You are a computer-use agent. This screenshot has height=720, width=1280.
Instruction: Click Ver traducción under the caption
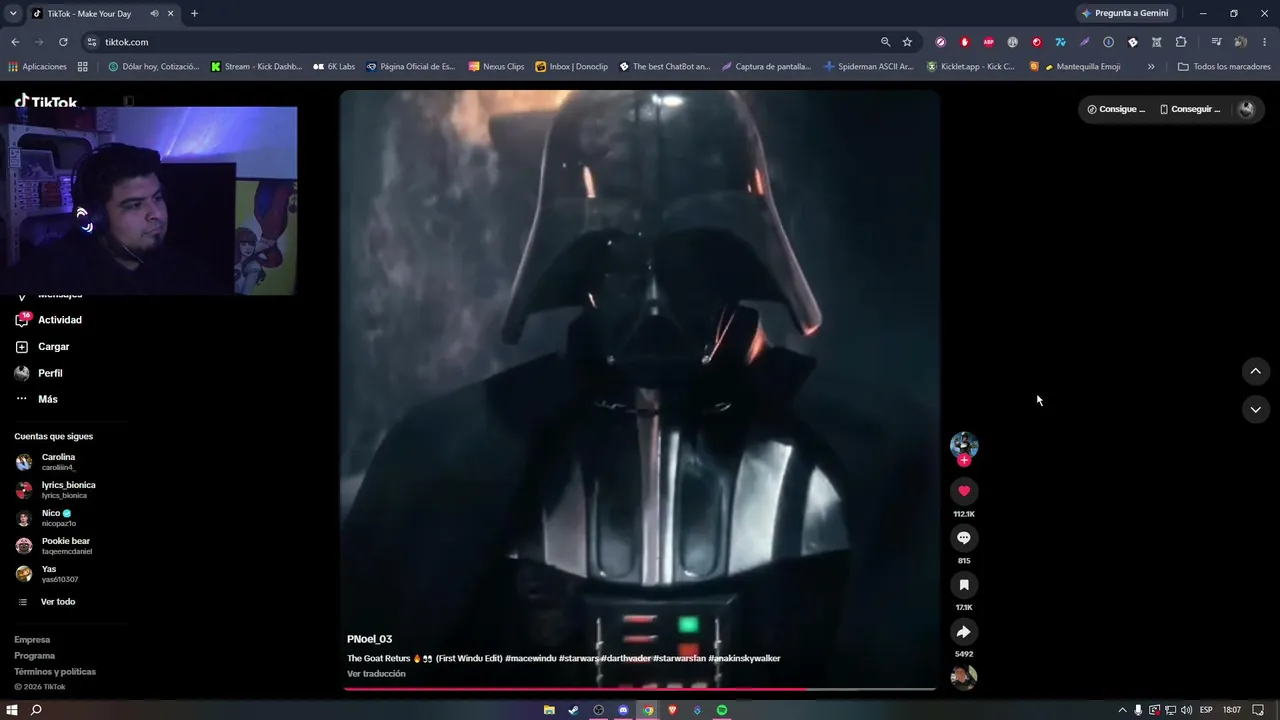point(376,674)
